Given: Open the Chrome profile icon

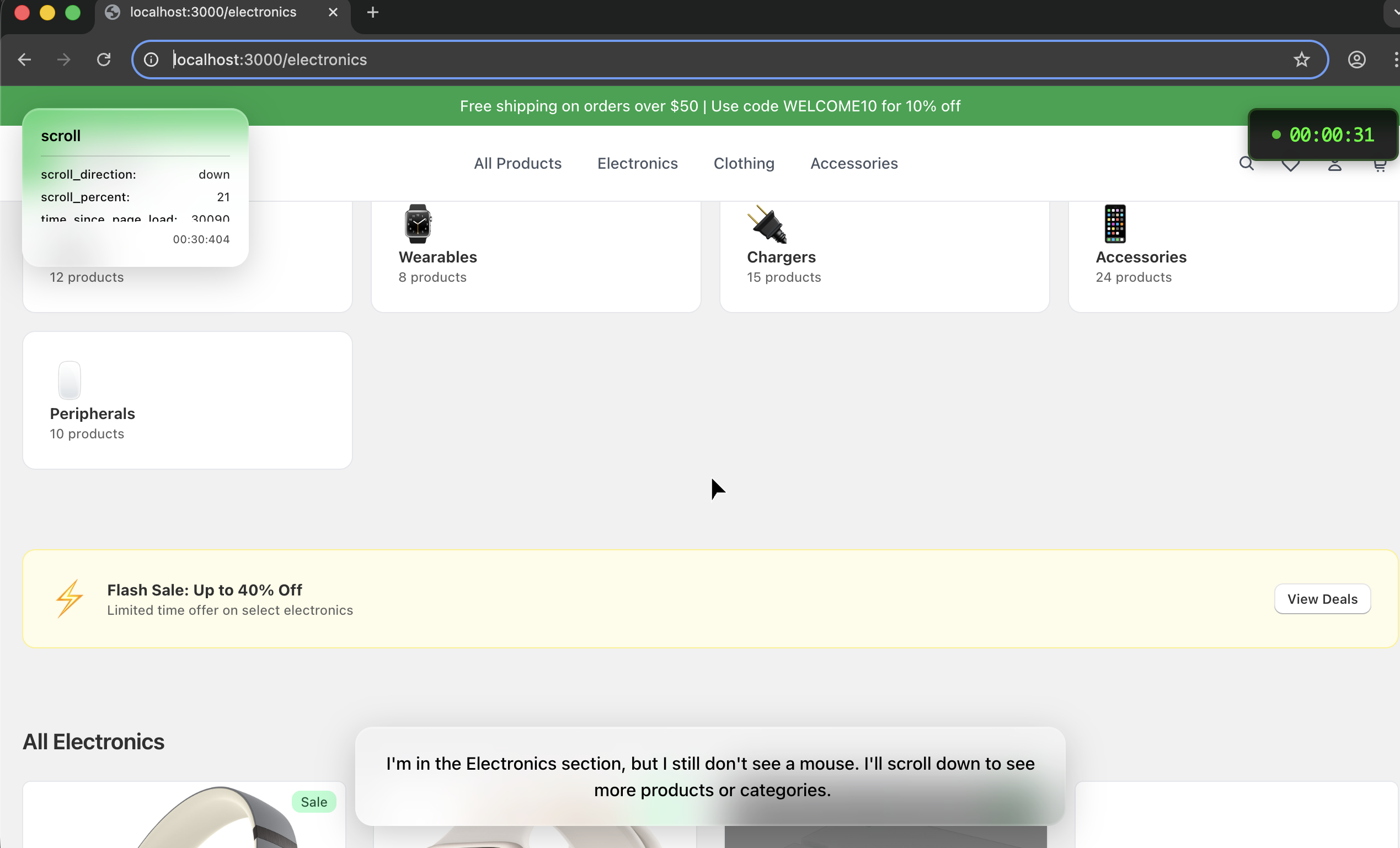Looking at the screenshot, I should click(x=1356, y=60).
